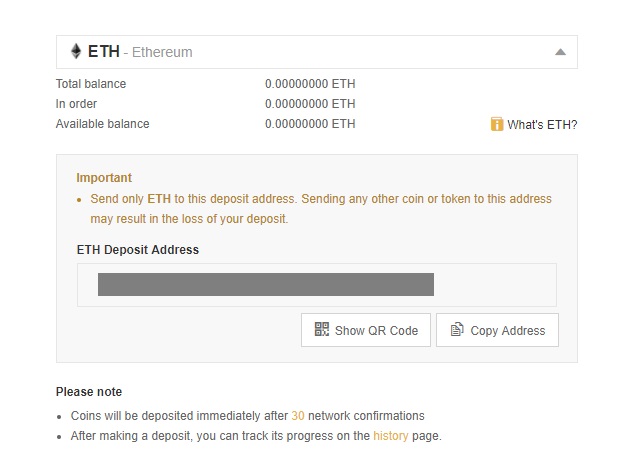
Task: Click the ETH Deposit Address label
Action: [x=138, y=250]
